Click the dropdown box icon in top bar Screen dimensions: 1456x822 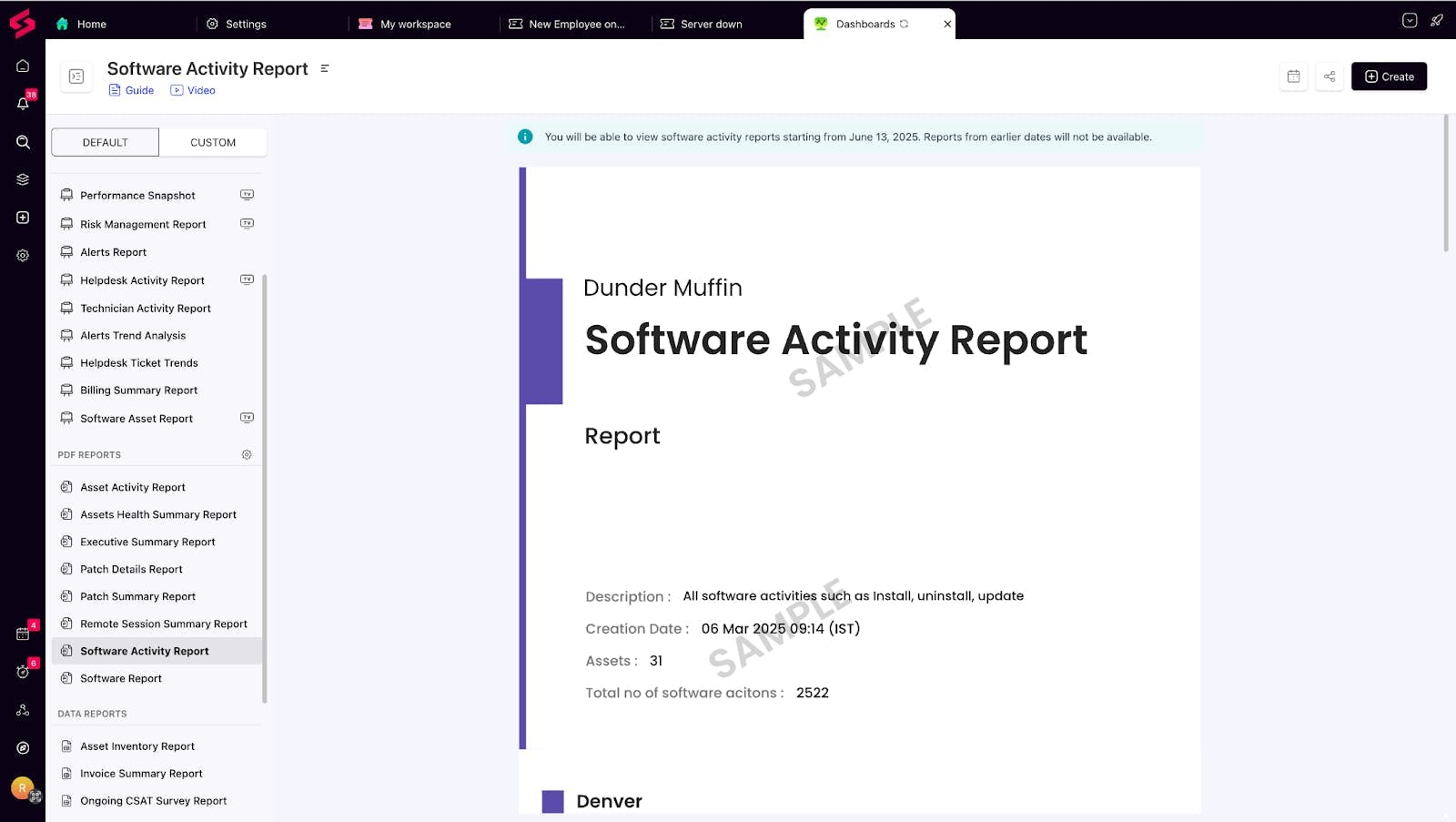click(x=1410, y=20)
